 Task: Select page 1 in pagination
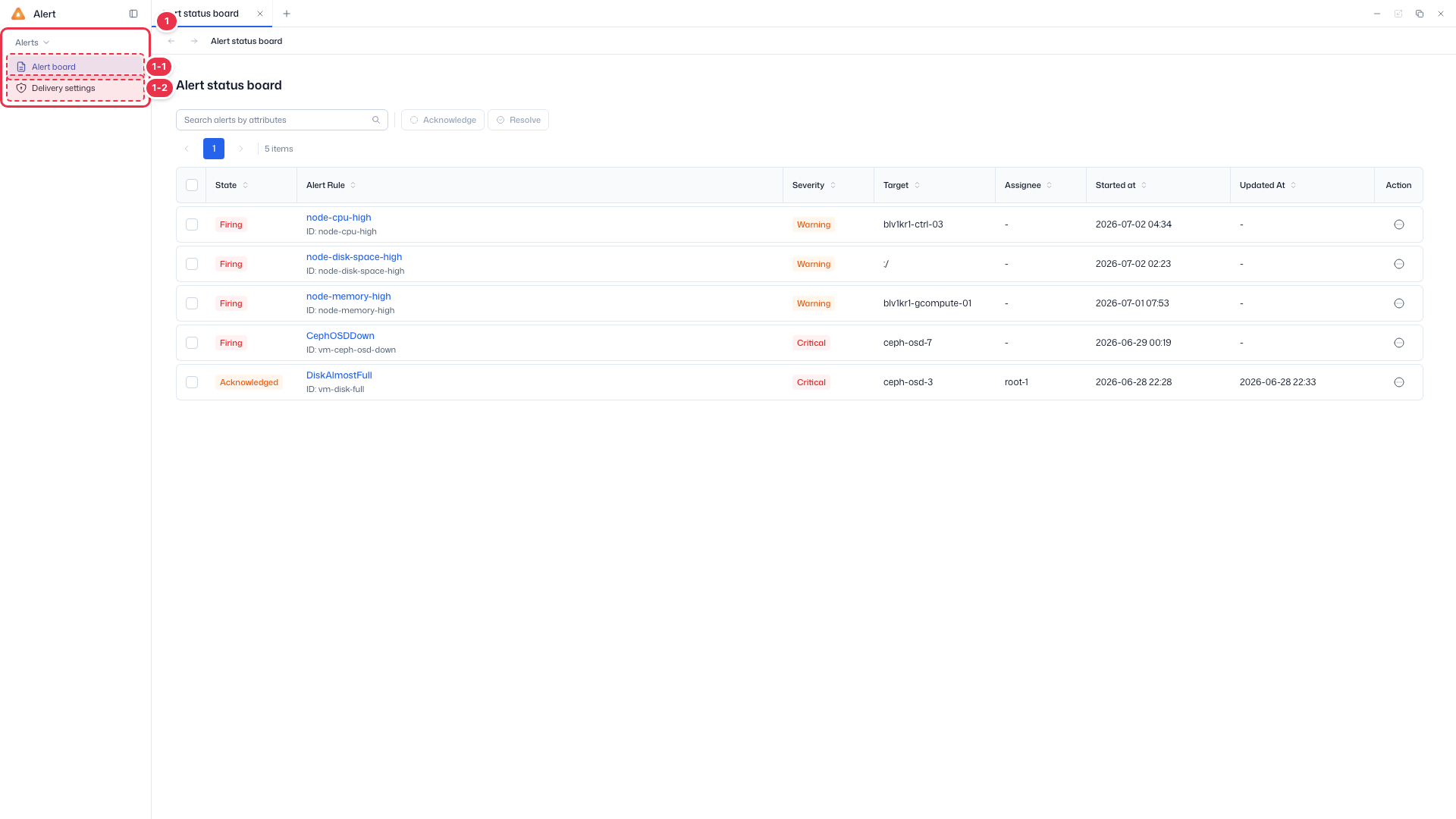point(214,149)
